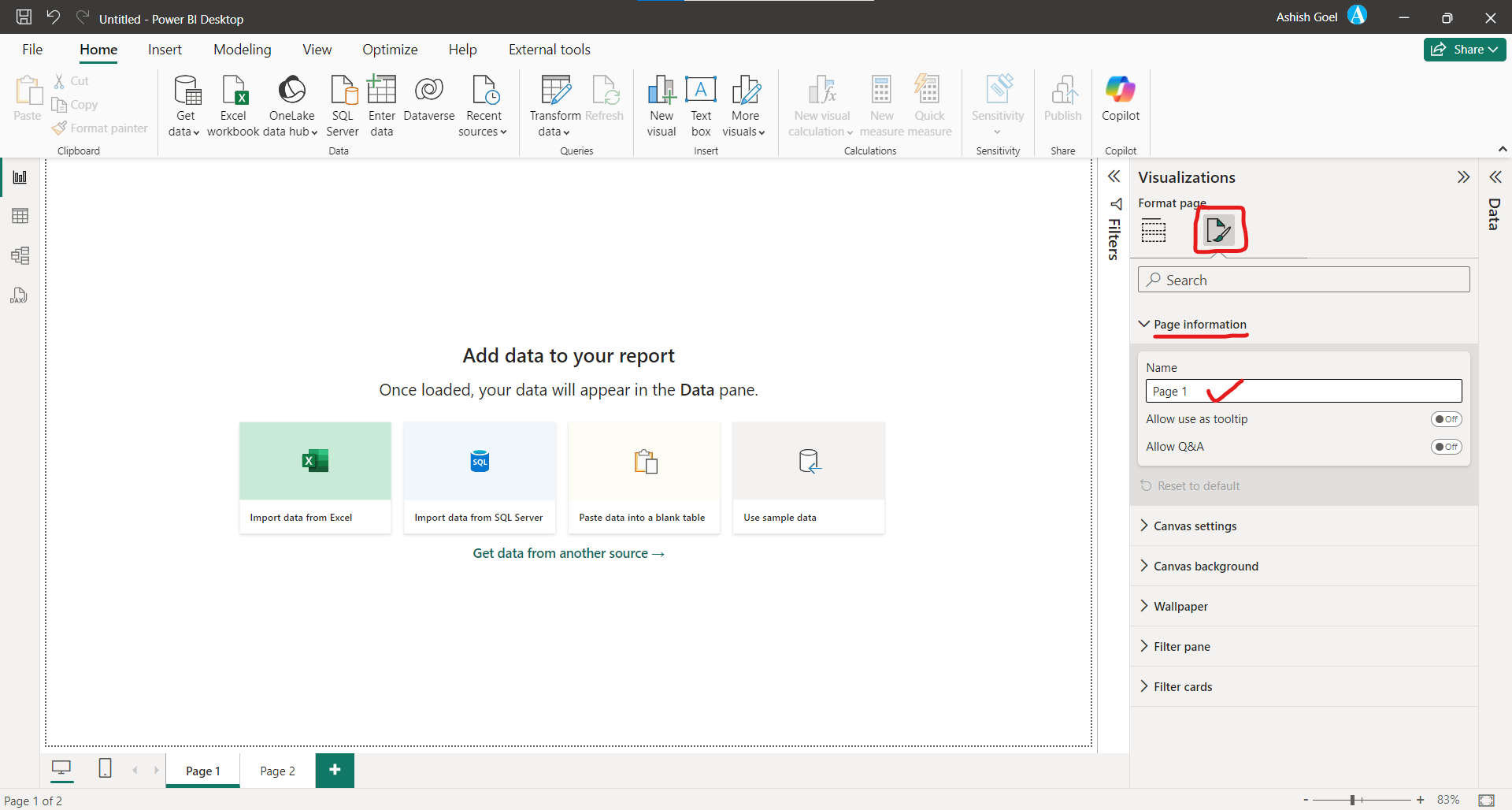
Task: Turn on Allow Q&A
Action: tap(1446, 447)
